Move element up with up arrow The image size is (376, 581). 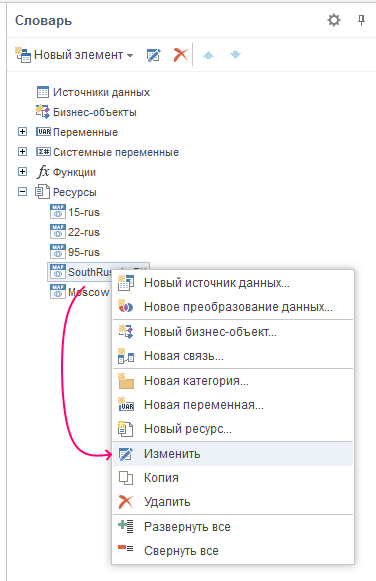(209, 55)
